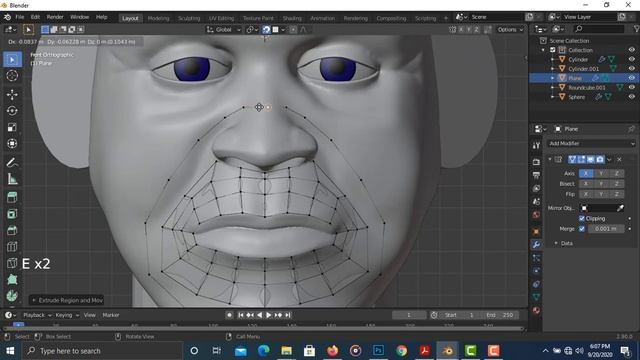Click the Merge distance 0.001 m field
640x360 pixels.
pos(606,229)
